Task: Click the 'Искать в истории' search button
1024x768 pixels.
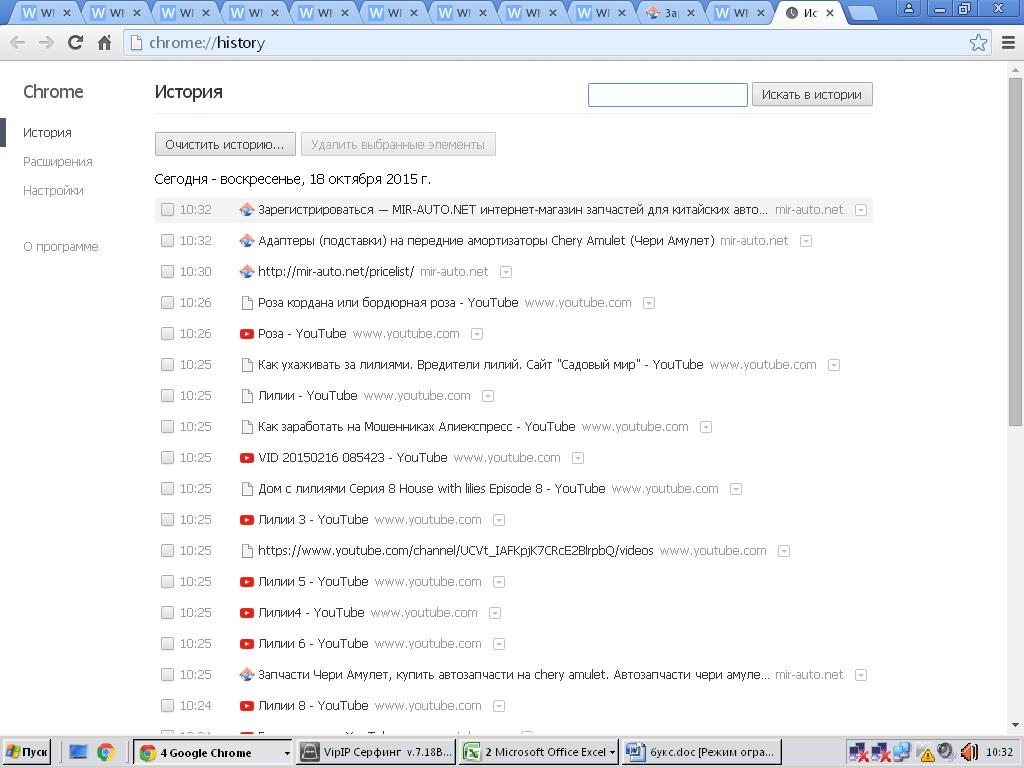Action: (x=812, y=95)
